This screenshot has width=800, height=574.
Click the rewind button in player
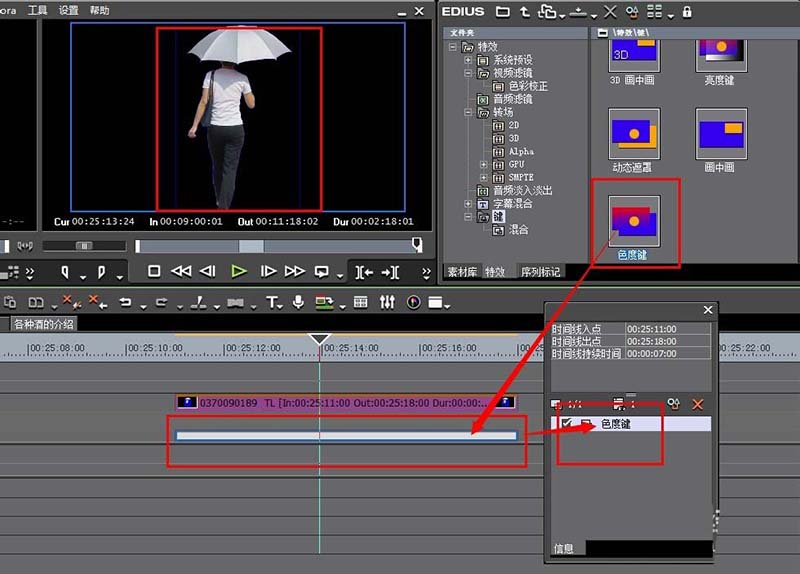[181, 271]
